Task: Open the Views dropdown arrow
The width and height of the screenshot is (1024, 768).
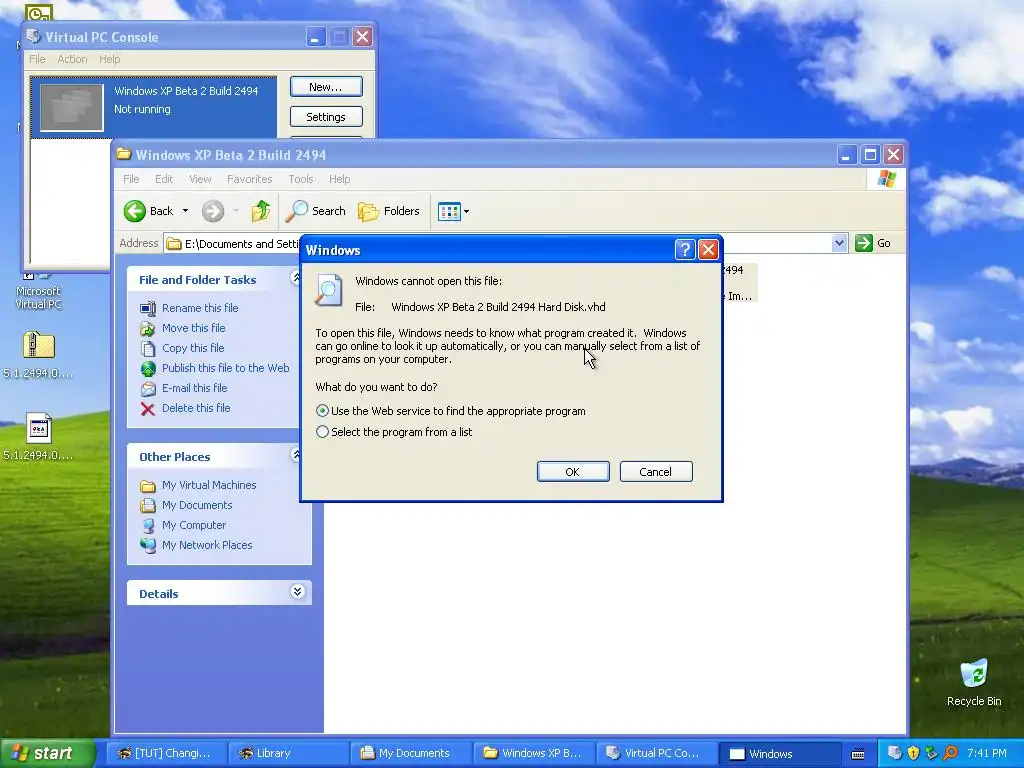Action: click(466, 212)
